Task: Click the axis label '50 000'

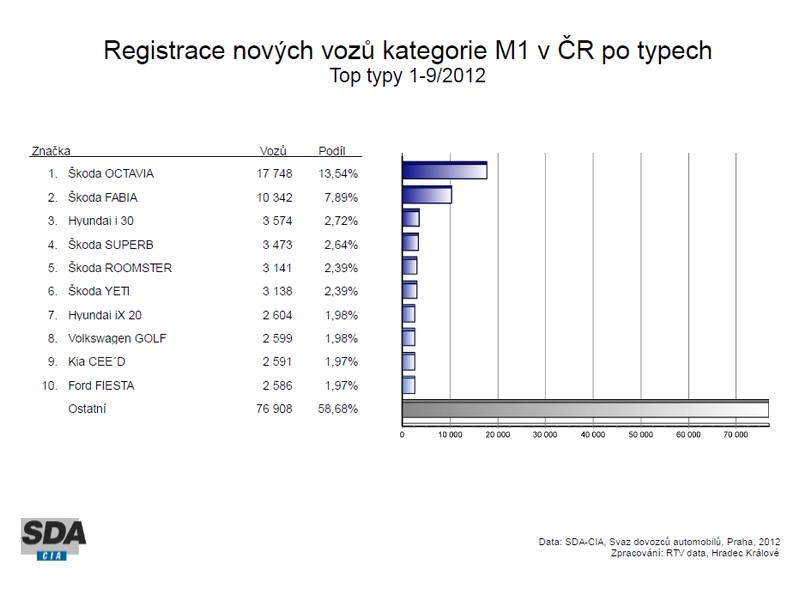Action: coord(640,435)
